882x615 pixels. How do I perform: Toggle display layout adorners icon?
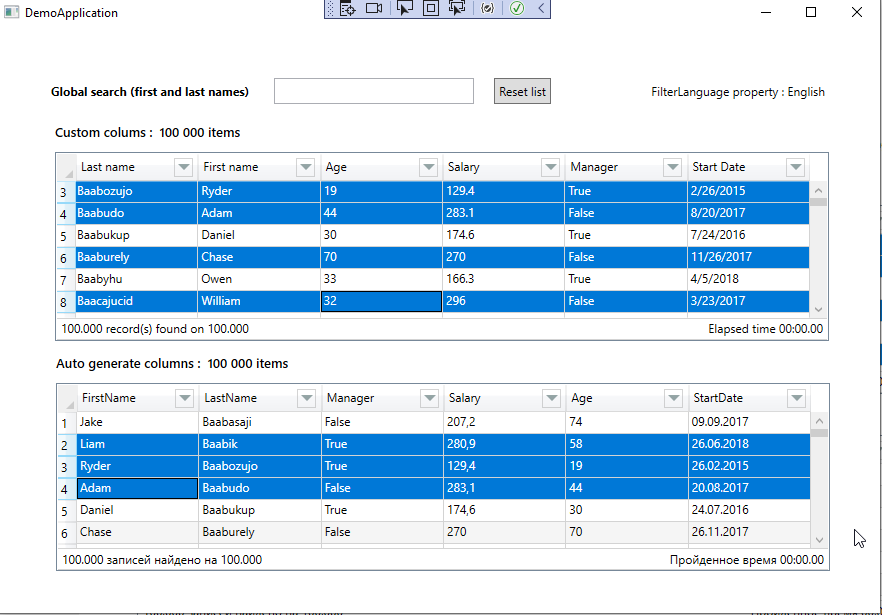(x=433, y=9)
